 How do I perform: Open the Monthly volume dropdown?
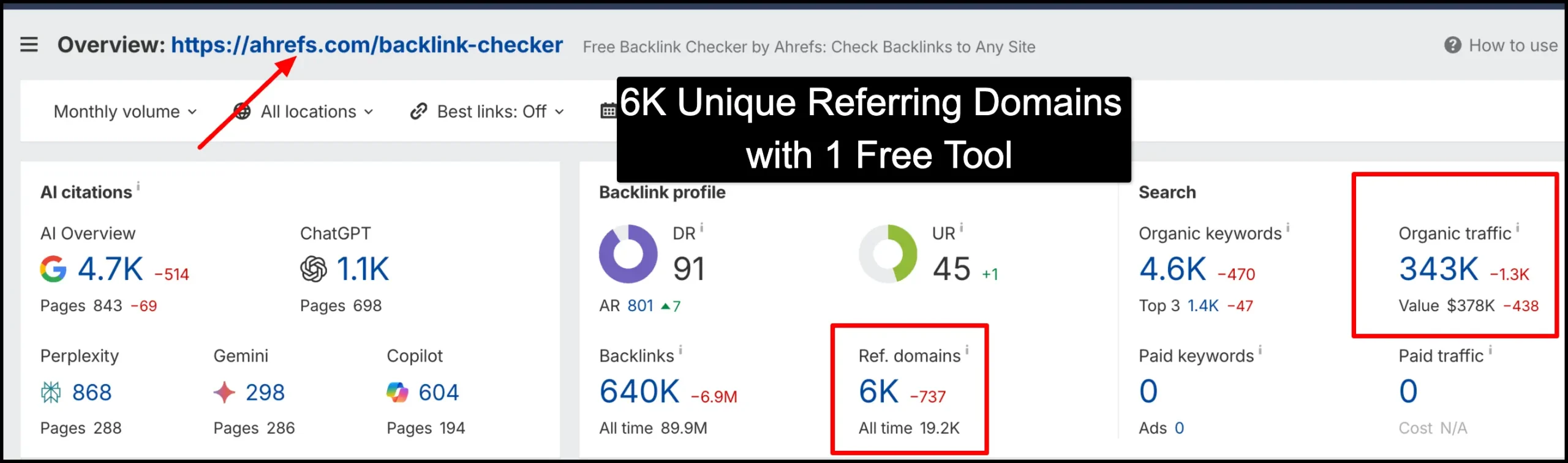pyautogui.click(x=125, y=111)
